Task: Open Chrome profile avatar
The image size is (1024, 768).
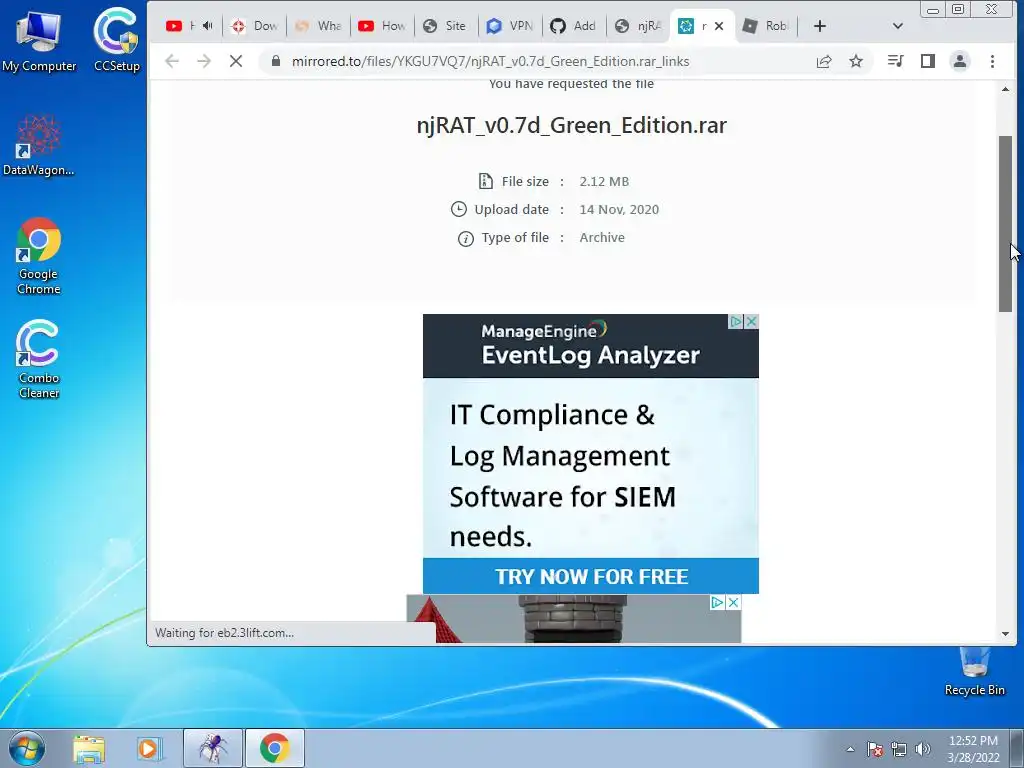Action: (x=960, y=61)
